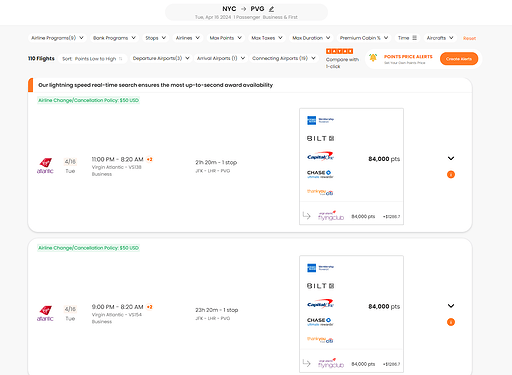Viewport: 512px width, 375px height.
Task: Select the Capital One logo in the first flight card
Action: click(x=320, y=156)
